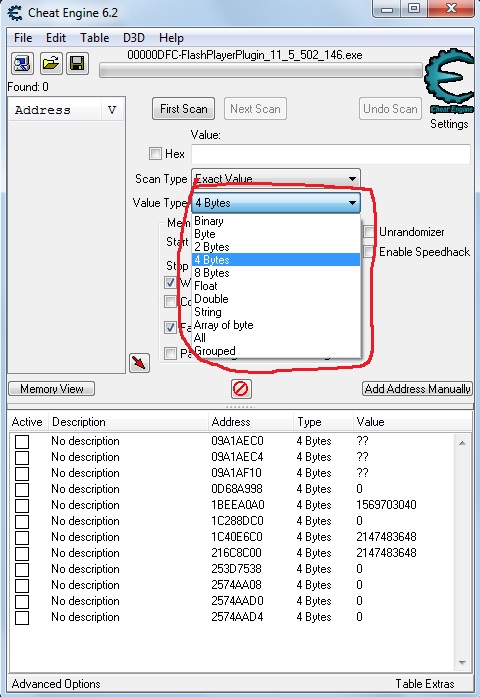Open the Edit menu
Screen dimensions: 480x697
pyautogui.click(x=56, y=38)
